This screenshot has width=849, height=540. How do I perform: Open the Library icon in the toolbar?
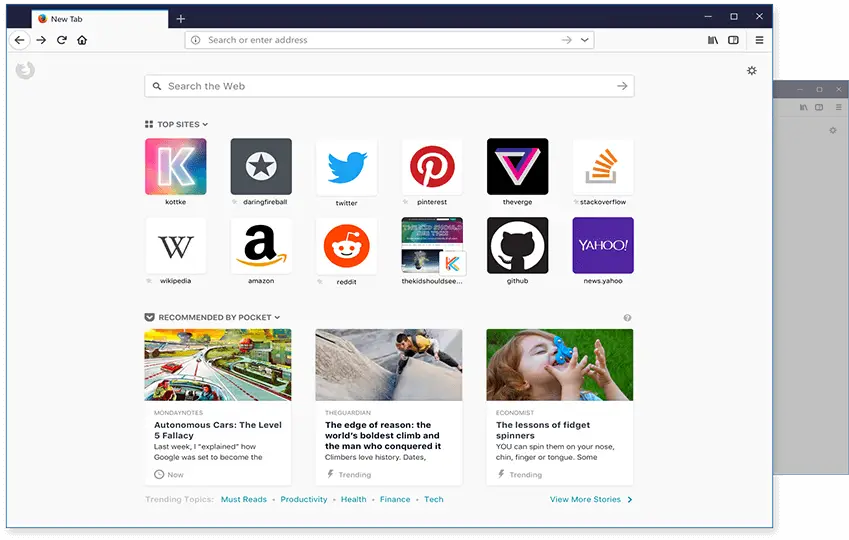713,40
